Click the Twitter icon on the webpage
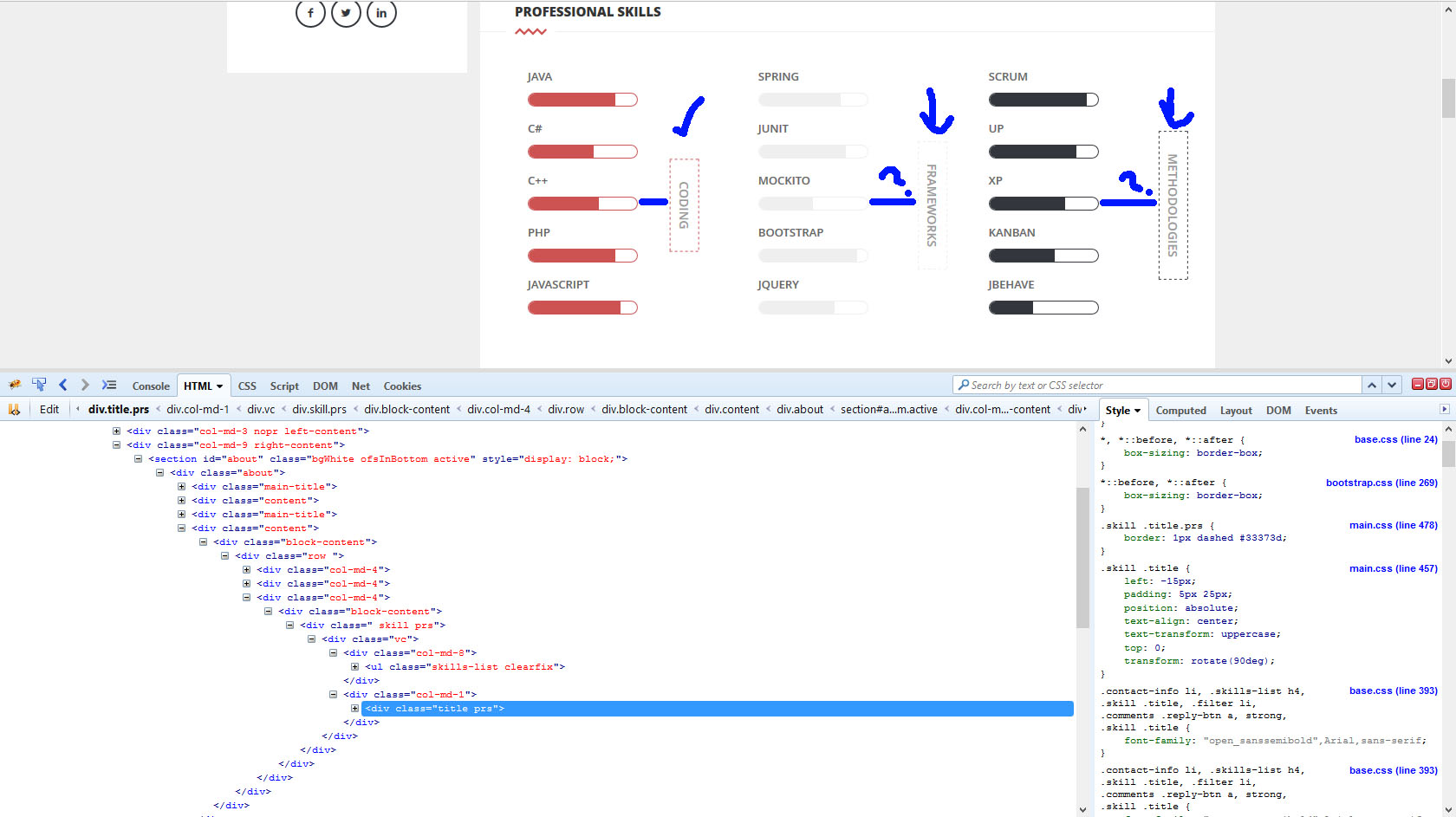This screenshot has height=817, width=1456. tap(346, 13)
